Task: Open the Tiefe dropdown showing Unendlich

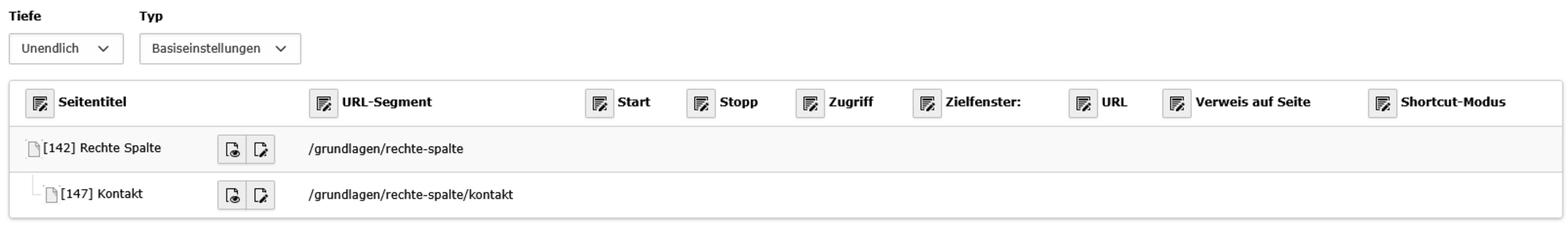Action: point(66,48)
